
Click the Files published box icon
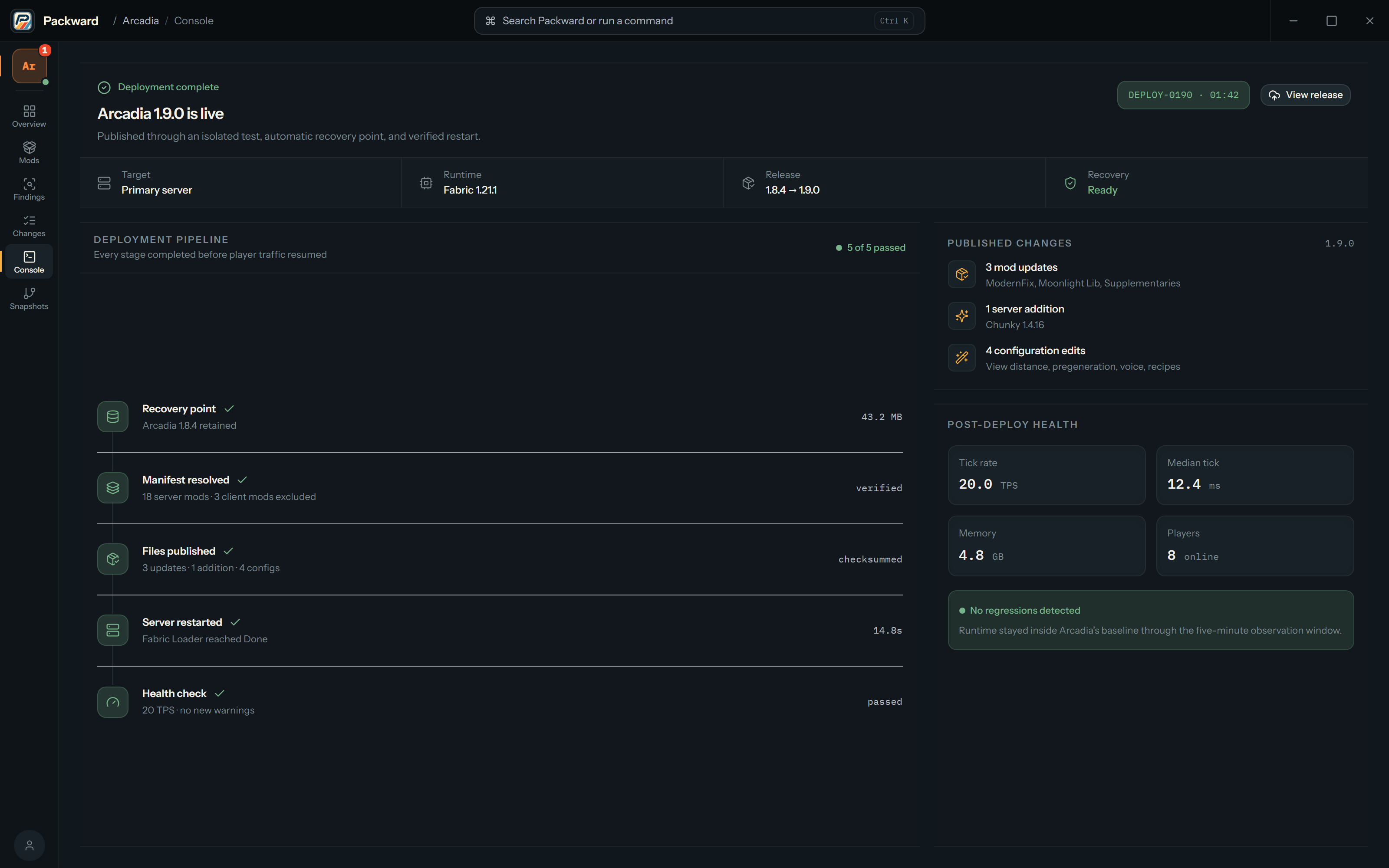(x=112, y=559)
